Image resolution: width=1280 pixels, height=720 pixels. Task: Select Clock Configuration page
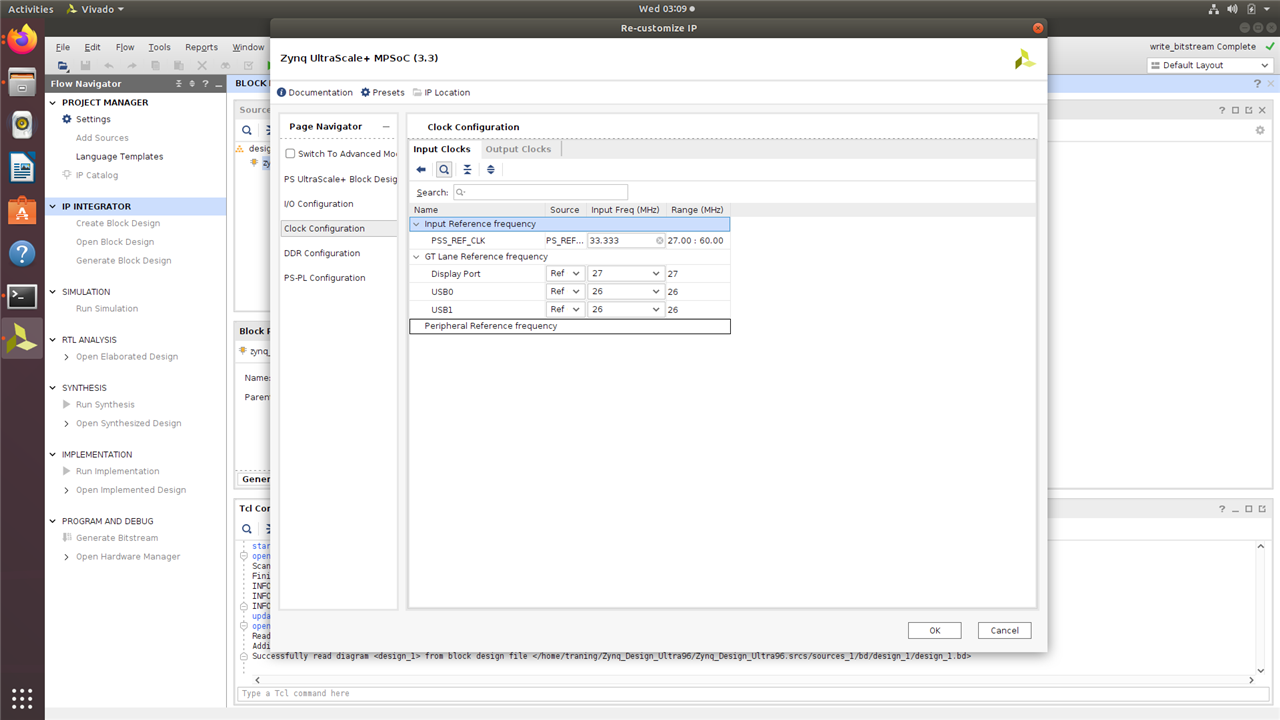(x=339, y=229)
